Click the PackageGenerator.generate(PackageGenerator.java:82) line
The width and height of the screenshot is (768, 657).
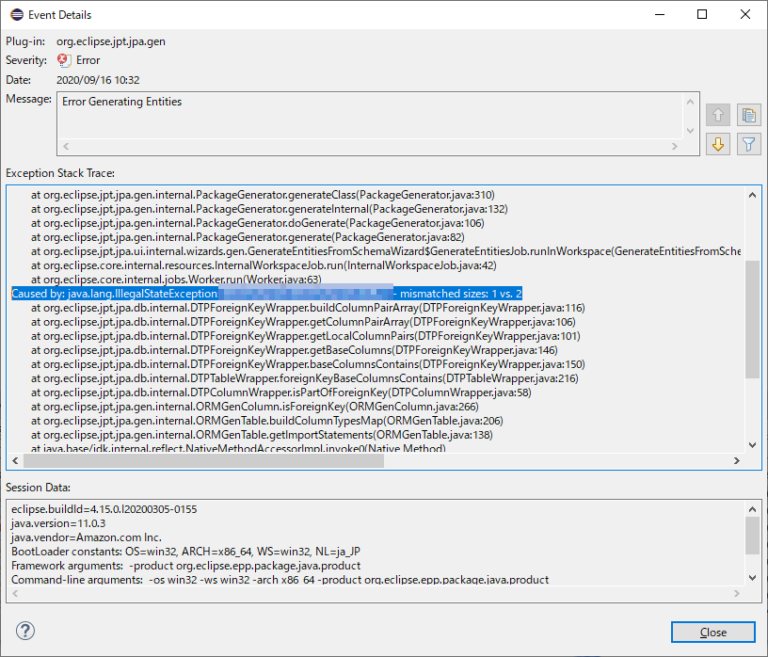click(248, 237)
